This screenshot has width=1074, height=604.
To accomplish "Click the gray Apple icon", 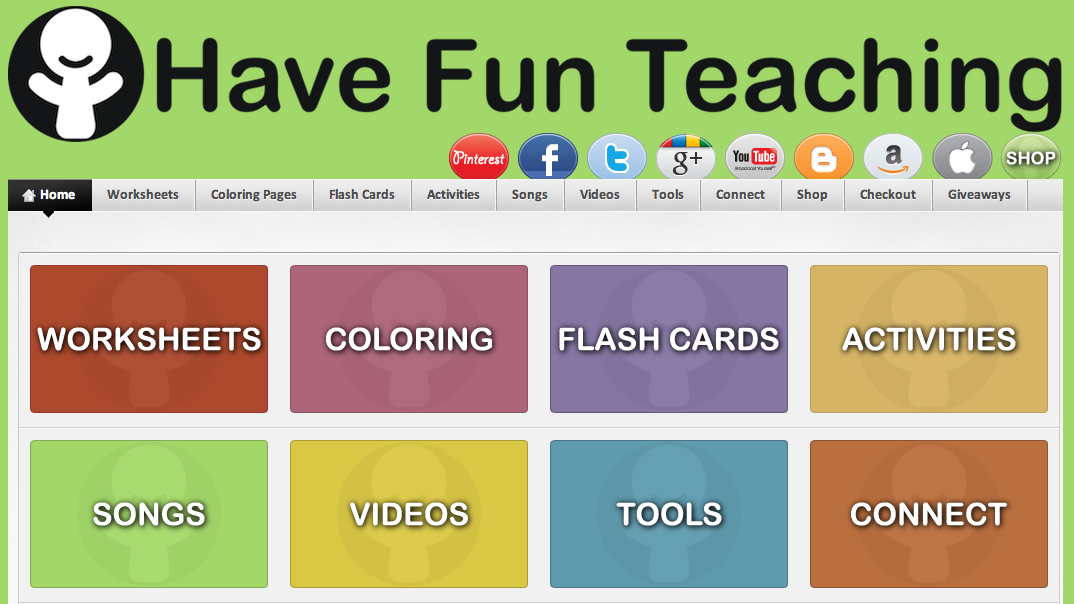I will pos(962,158).
